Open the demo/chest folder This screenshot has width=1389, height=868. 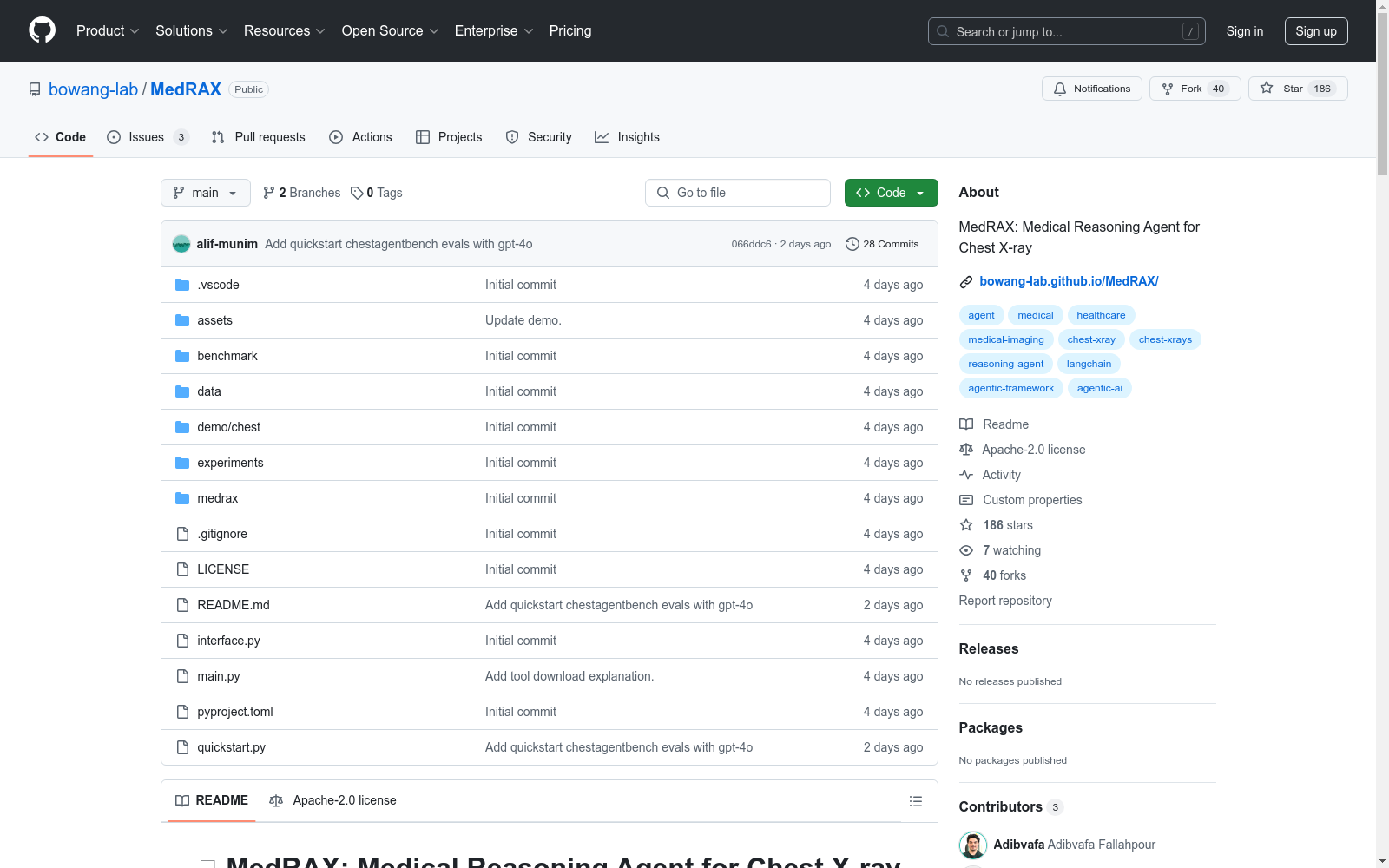tap(228, 427)
